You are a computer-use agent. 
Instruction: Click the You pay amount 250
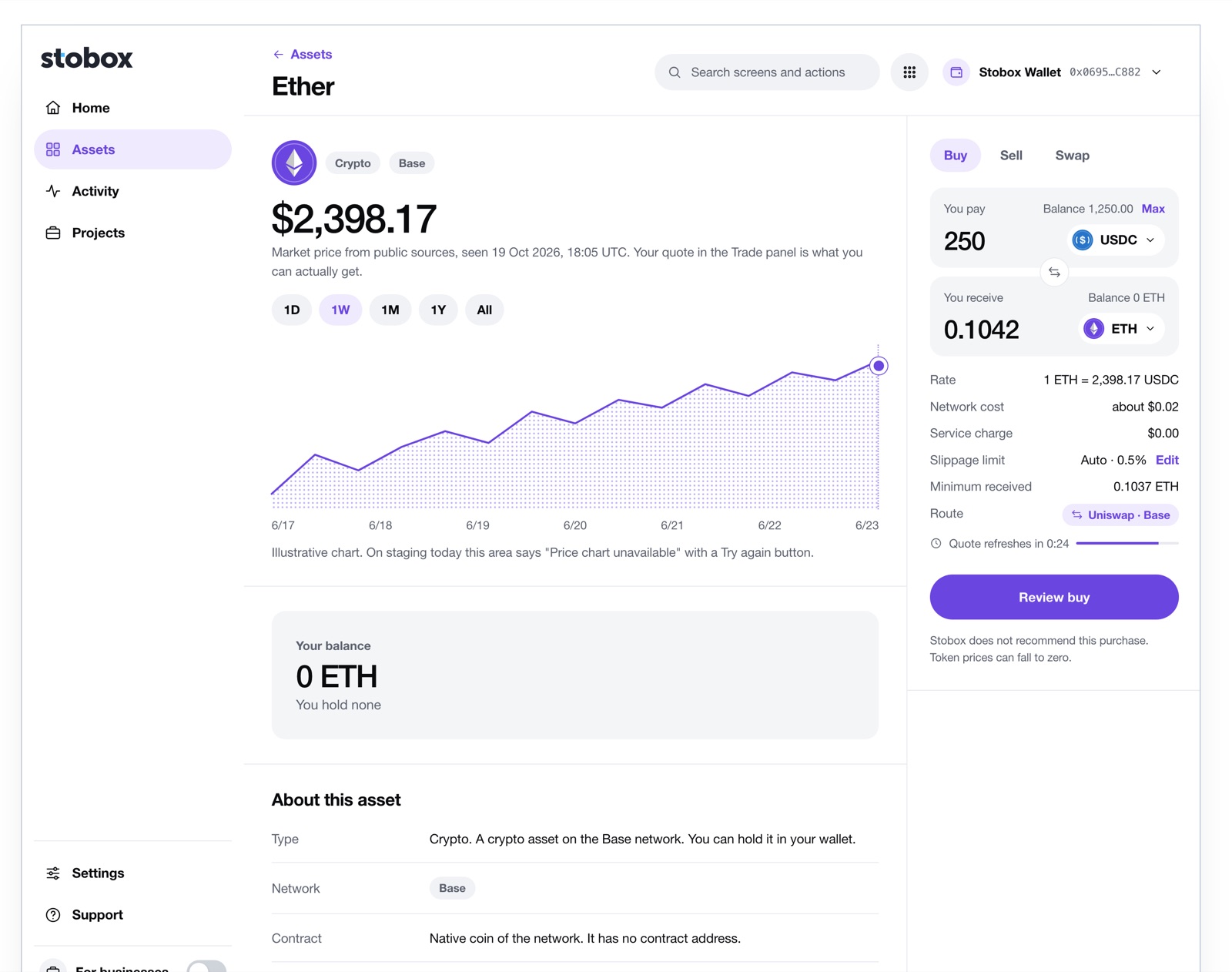coord(964,241)
